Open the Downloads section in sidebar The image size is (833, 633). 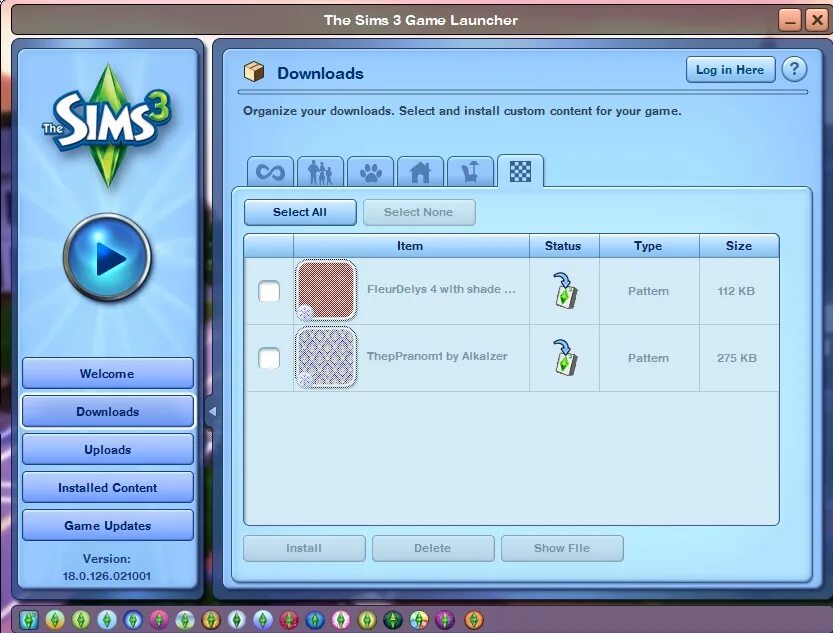108,412
